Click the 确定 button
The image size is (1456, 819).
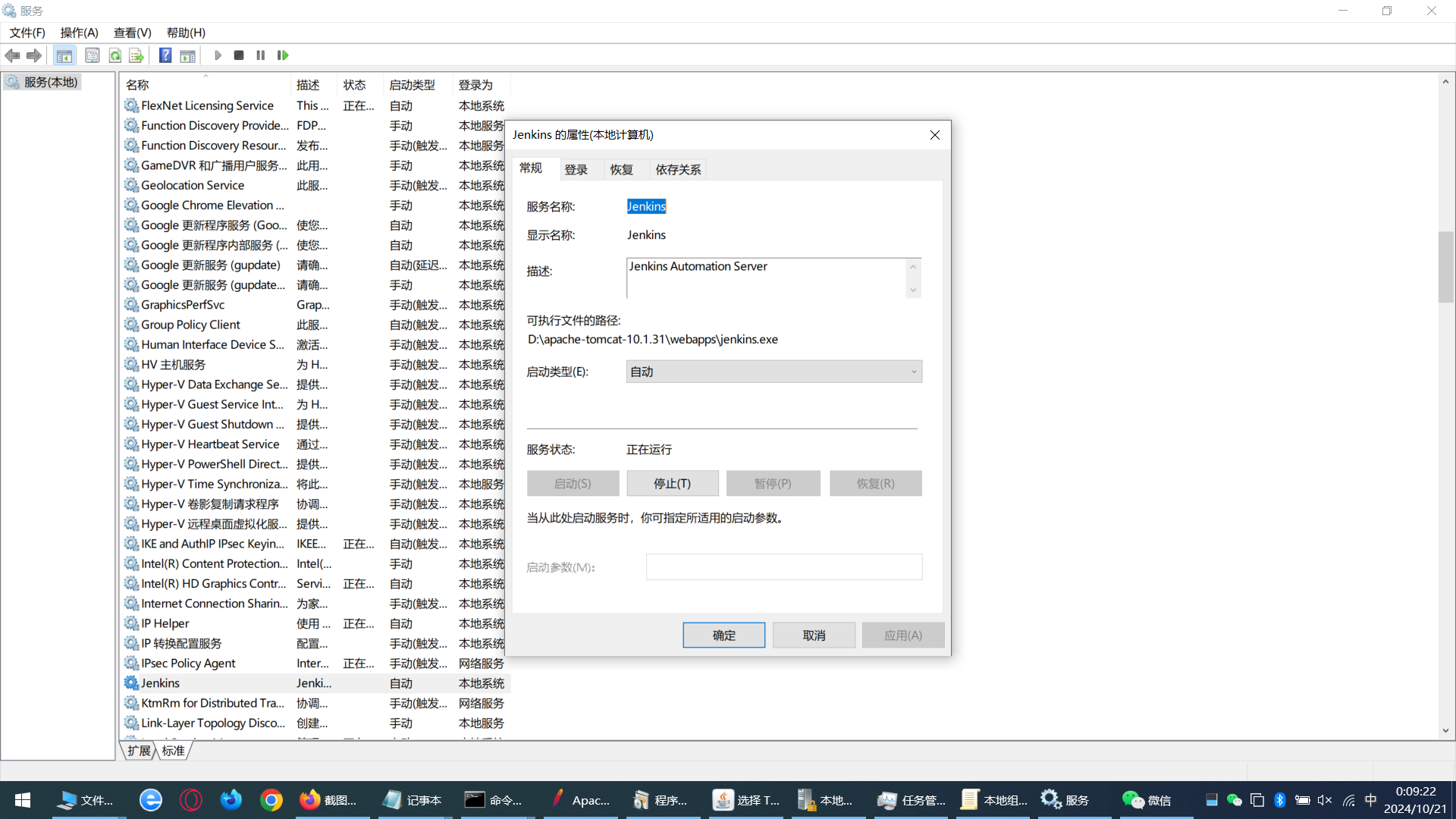tap(724, 635)
